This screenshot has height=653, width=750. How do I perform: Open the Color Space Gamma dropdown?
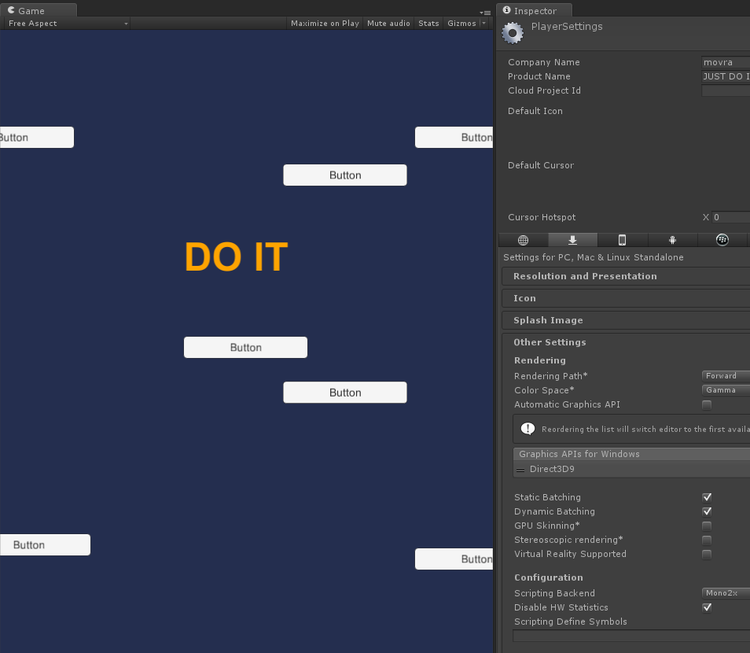click(x=726, y=390)
